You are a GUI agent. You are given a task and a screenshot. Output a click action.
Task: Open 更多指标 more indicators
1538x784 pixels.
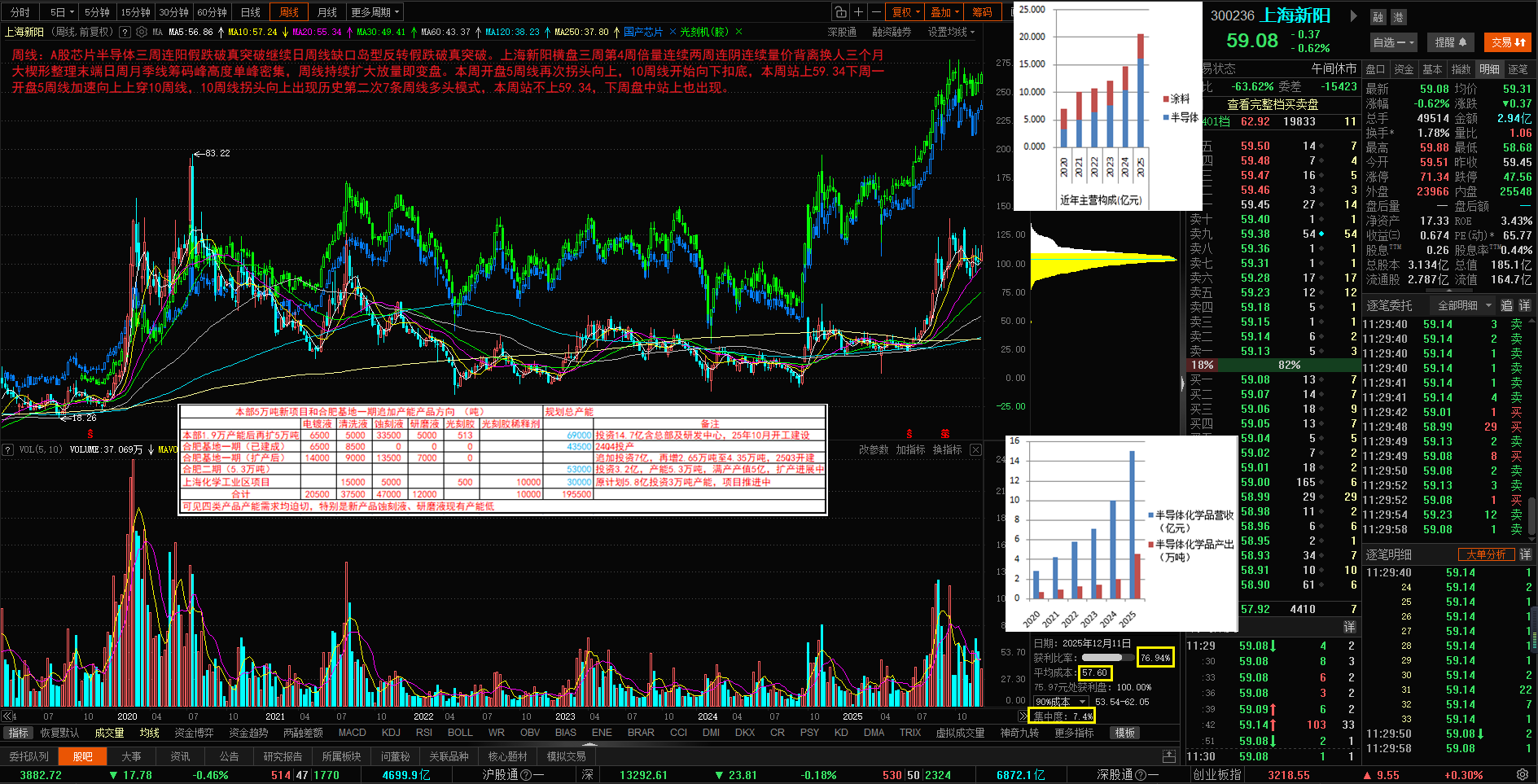[1074, 733]
